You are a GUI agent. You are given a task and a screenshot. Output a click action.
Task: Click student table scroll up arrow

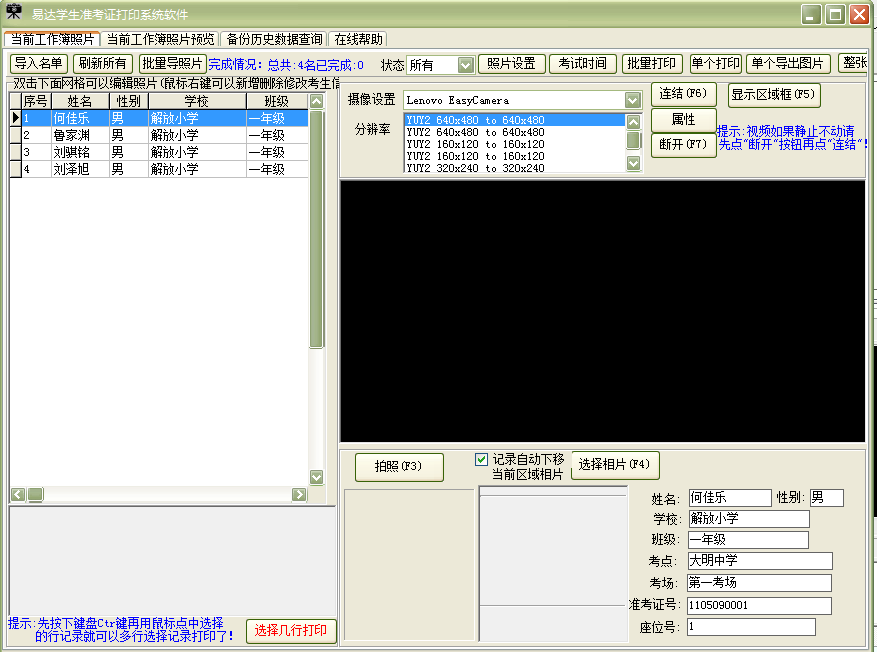pyautogui.click(x=317, y=101)
